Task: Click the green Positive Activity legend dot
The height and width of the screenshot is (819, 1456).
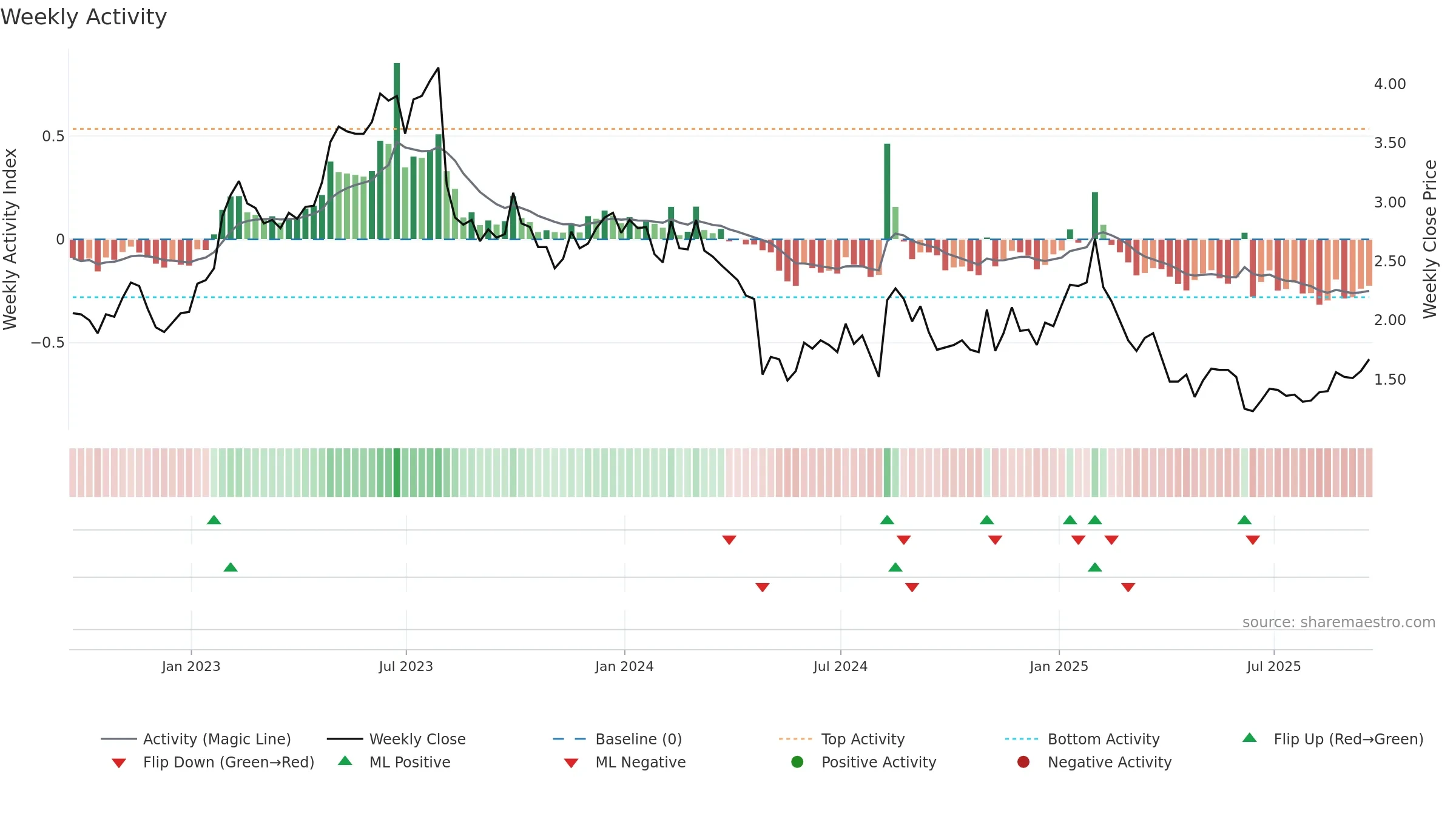Action: pyautogui.click(x=797, y=762)
